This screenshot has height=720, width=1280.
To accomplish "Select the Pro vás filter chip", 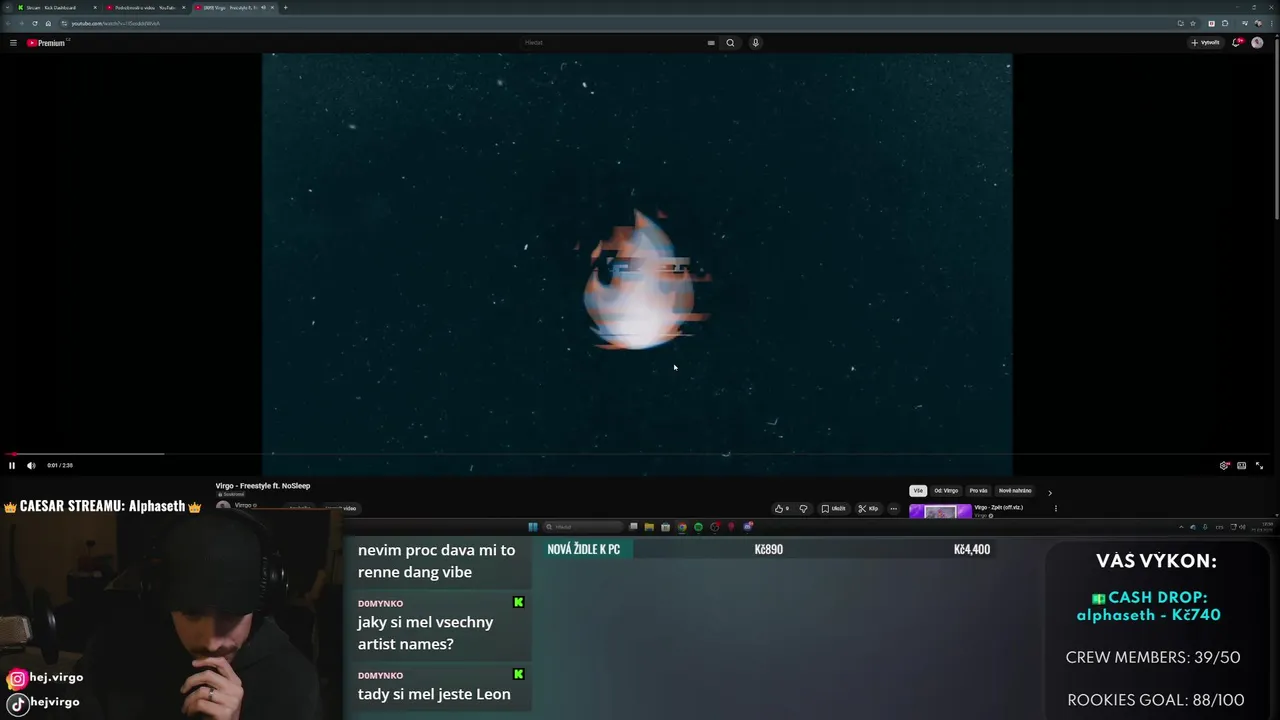I will tap(978, 491).
